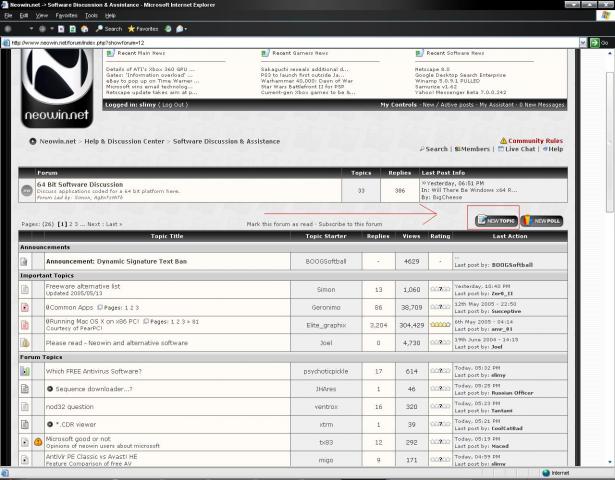Click the Favorites star toolbar icon
The width and height of the screenshot is (615, 480).
click(x=131, y=29)
